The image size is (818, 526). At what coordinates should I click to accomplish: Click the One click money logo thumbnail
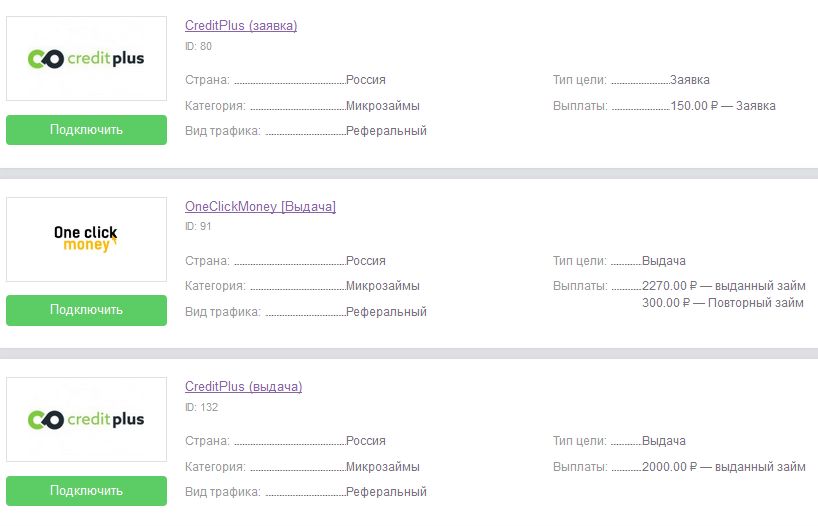pyautogui.click(x=87, y=239)
